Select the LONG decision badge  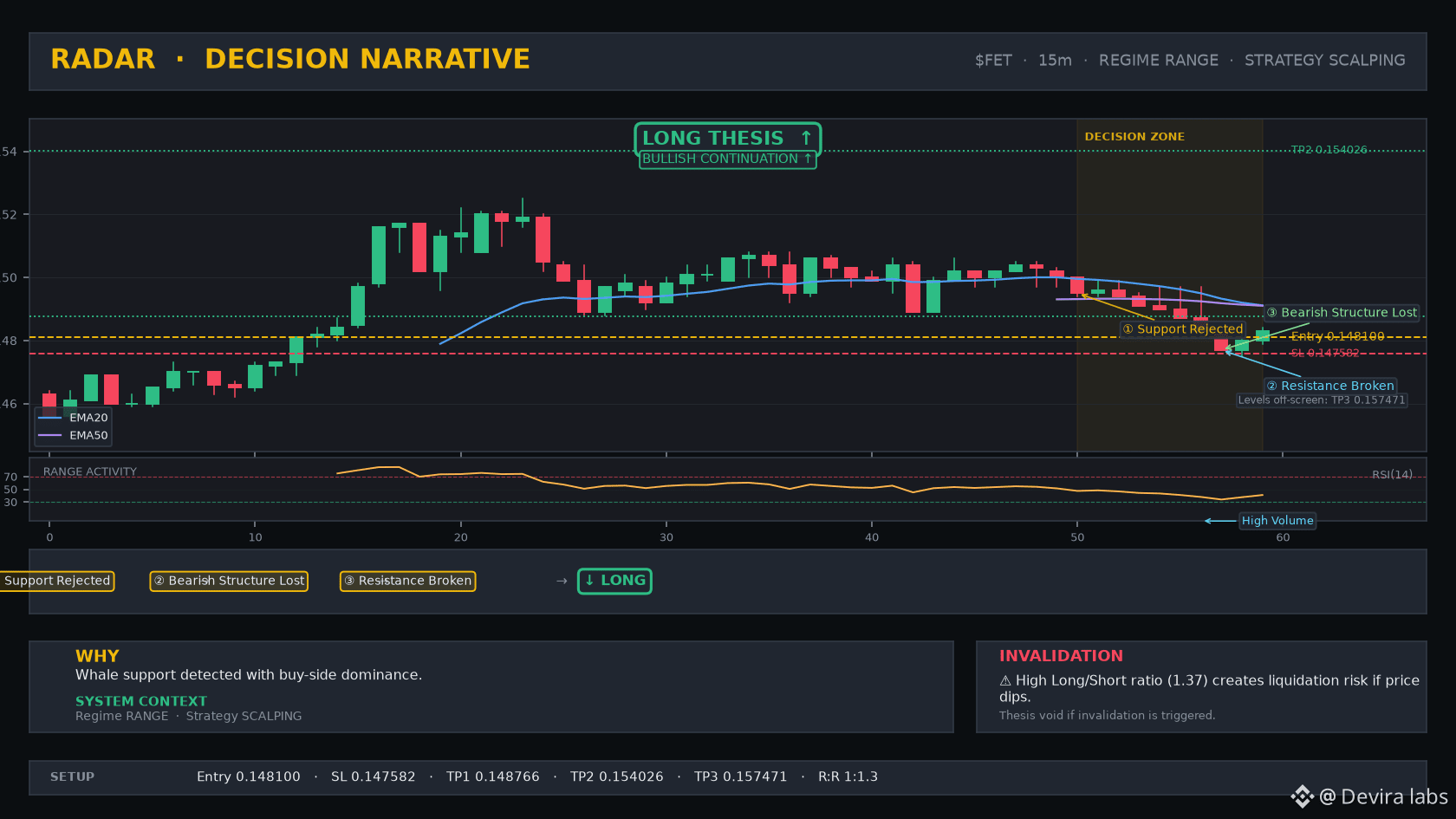614,581
